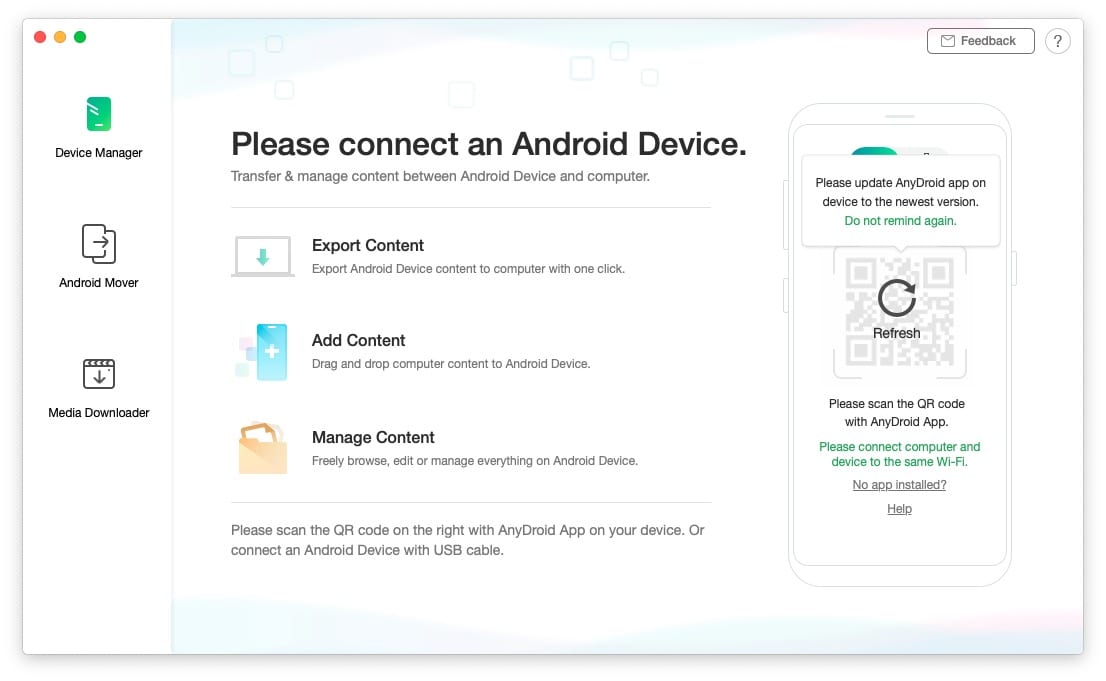Viewport: 1106px width, 681px height.
Task: Close the window with red button
Action: 40,37
